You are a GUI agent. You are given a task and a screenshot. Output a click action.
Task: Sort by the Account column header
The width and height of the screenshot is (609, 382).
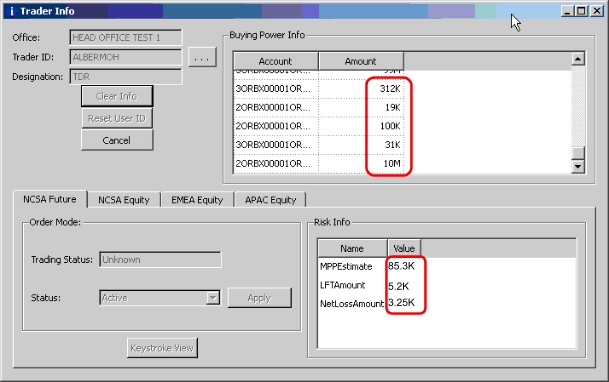(275, 61)
